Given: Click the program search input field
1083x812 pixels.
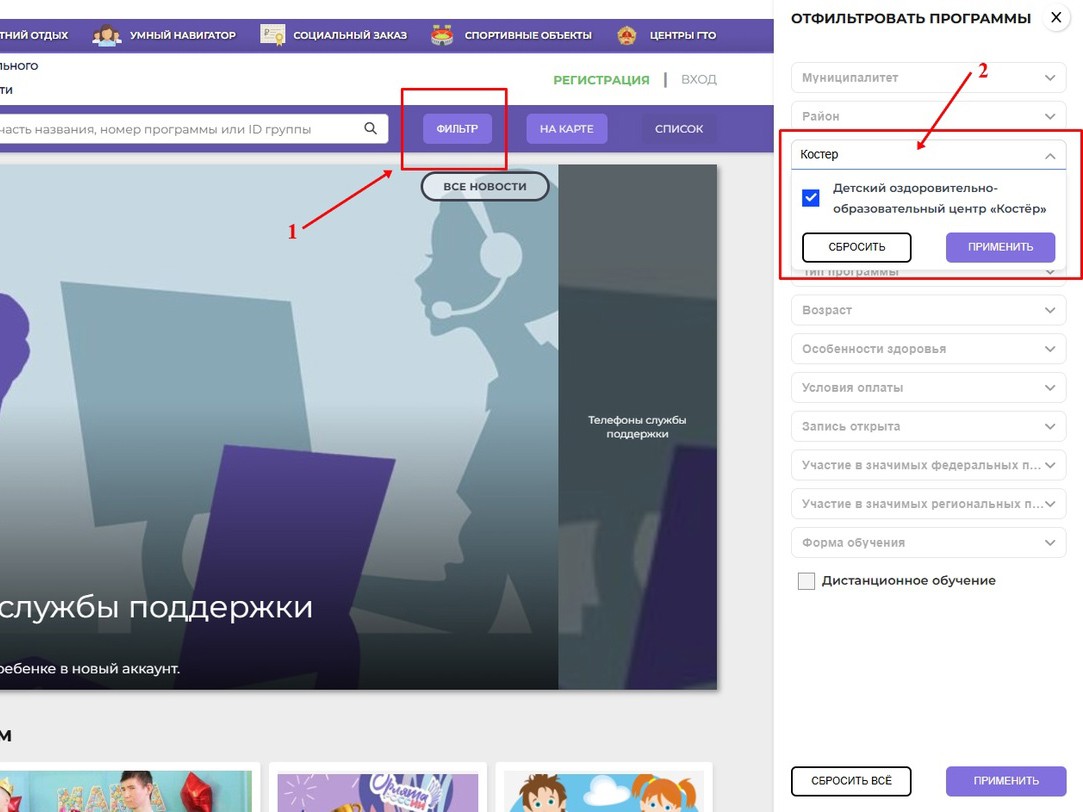Looking at the screenshot, I should (180, 128).
